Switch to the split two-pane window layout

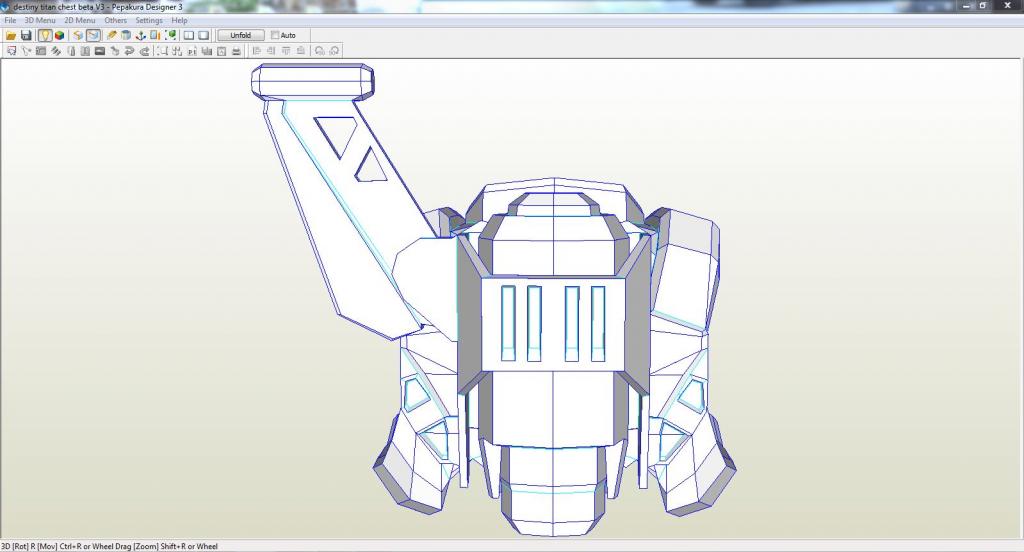[x=189, y=35]
